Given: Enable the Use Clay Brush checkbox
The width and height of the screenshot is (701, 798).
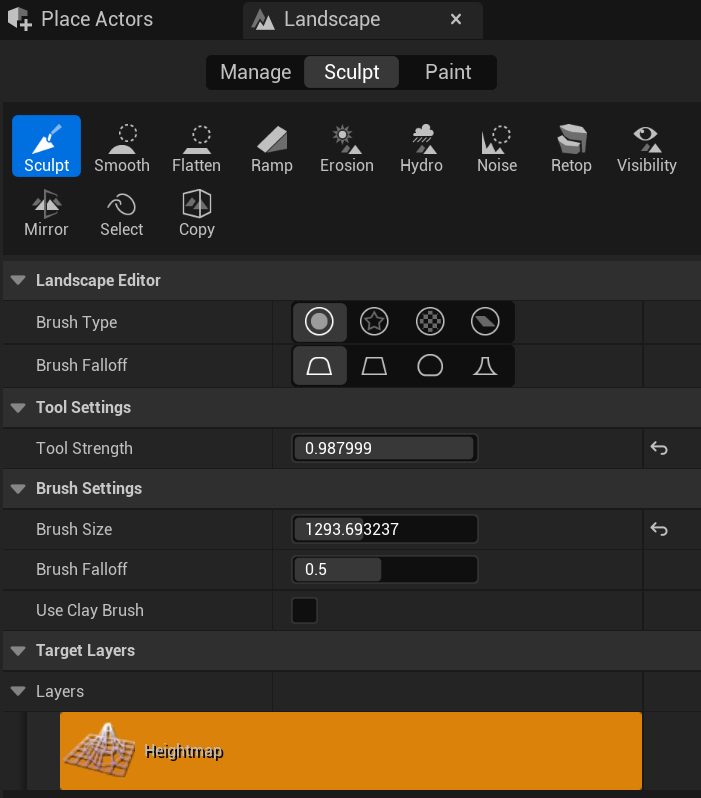Looking at the screenshot, I should (x=304, y=610).
